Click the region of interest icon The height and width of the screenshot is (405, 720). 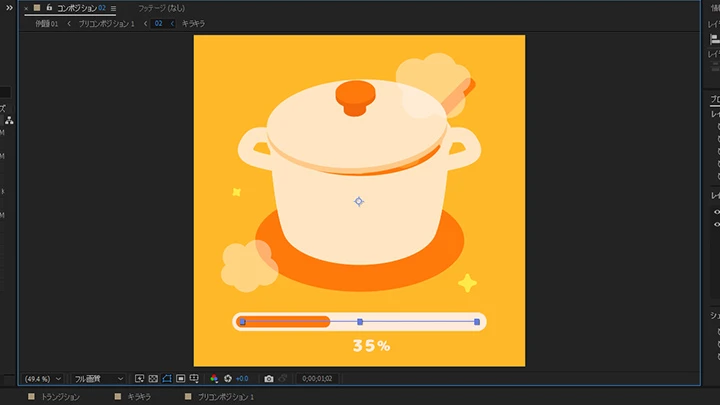coord(181,379)
